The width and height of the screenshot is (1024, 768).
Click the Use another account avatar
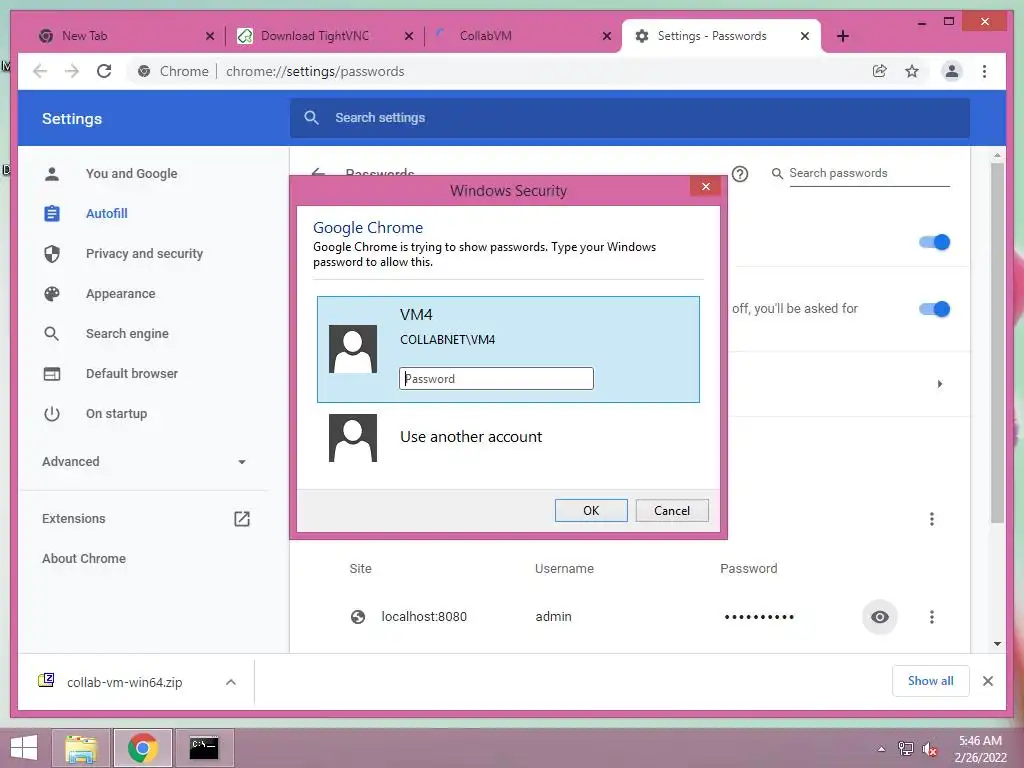353,438
